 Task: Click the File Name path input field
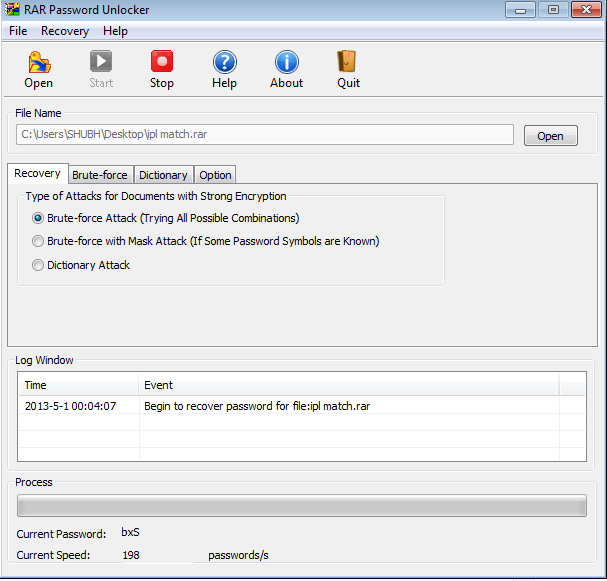tap(265, 135)
